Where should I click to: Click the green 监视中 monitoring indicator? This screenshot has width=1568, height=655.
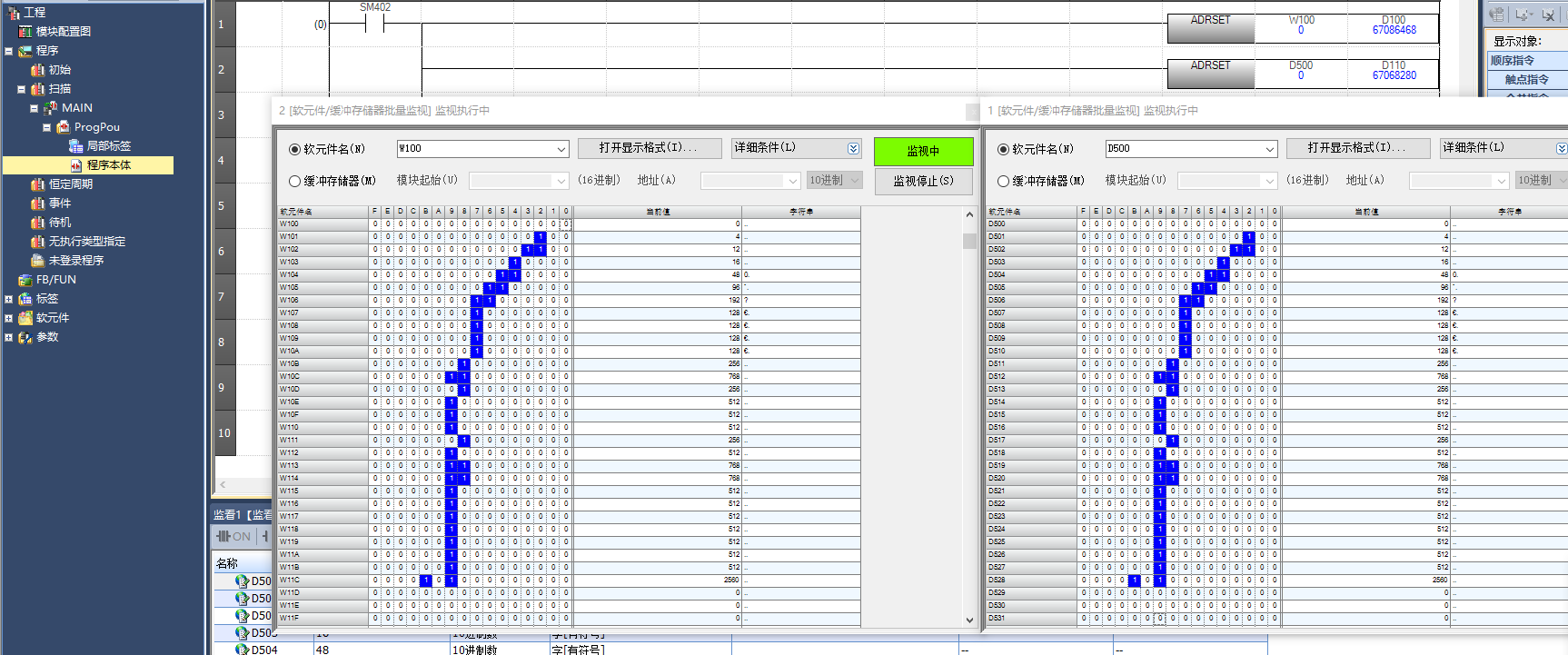(923, 151)
